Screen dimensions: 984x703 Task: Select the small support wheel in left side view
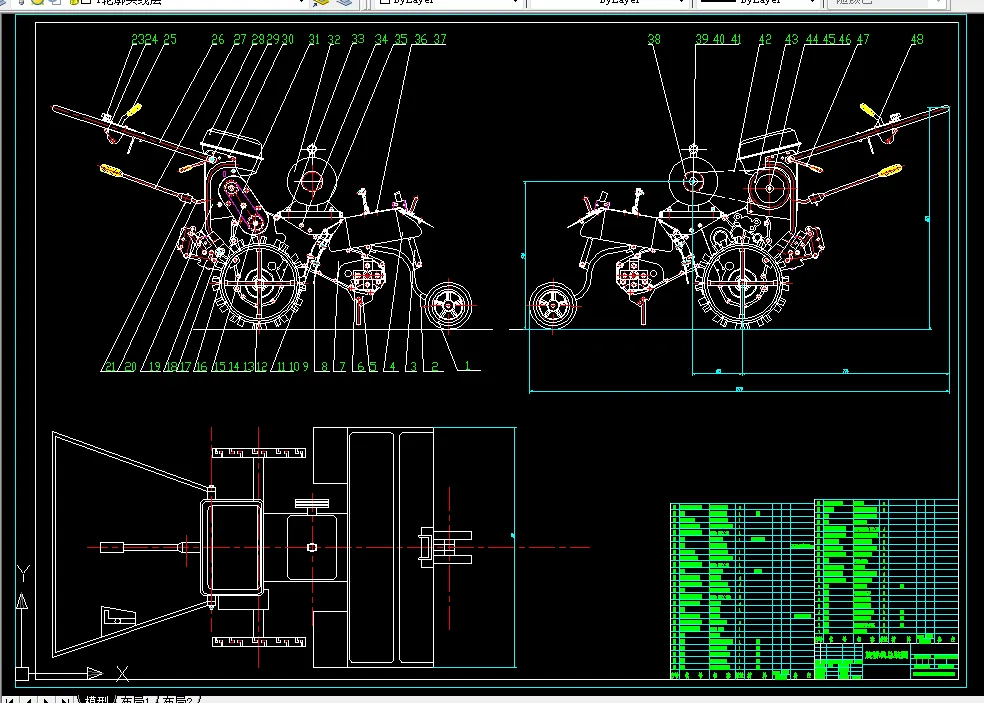[x=449, y=305]
